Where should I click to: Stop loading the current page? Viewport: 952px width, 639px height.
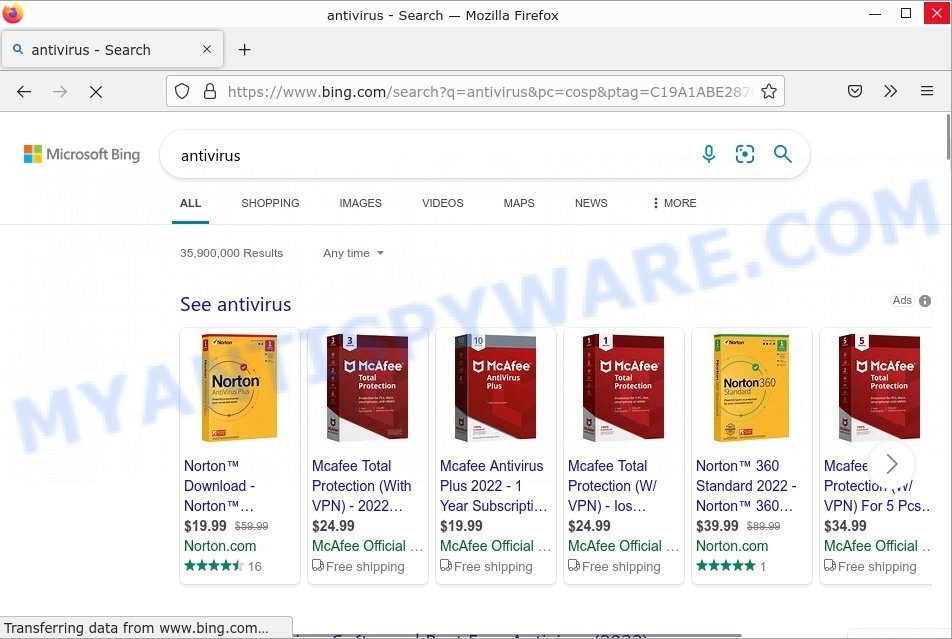[x=96, y=92]
